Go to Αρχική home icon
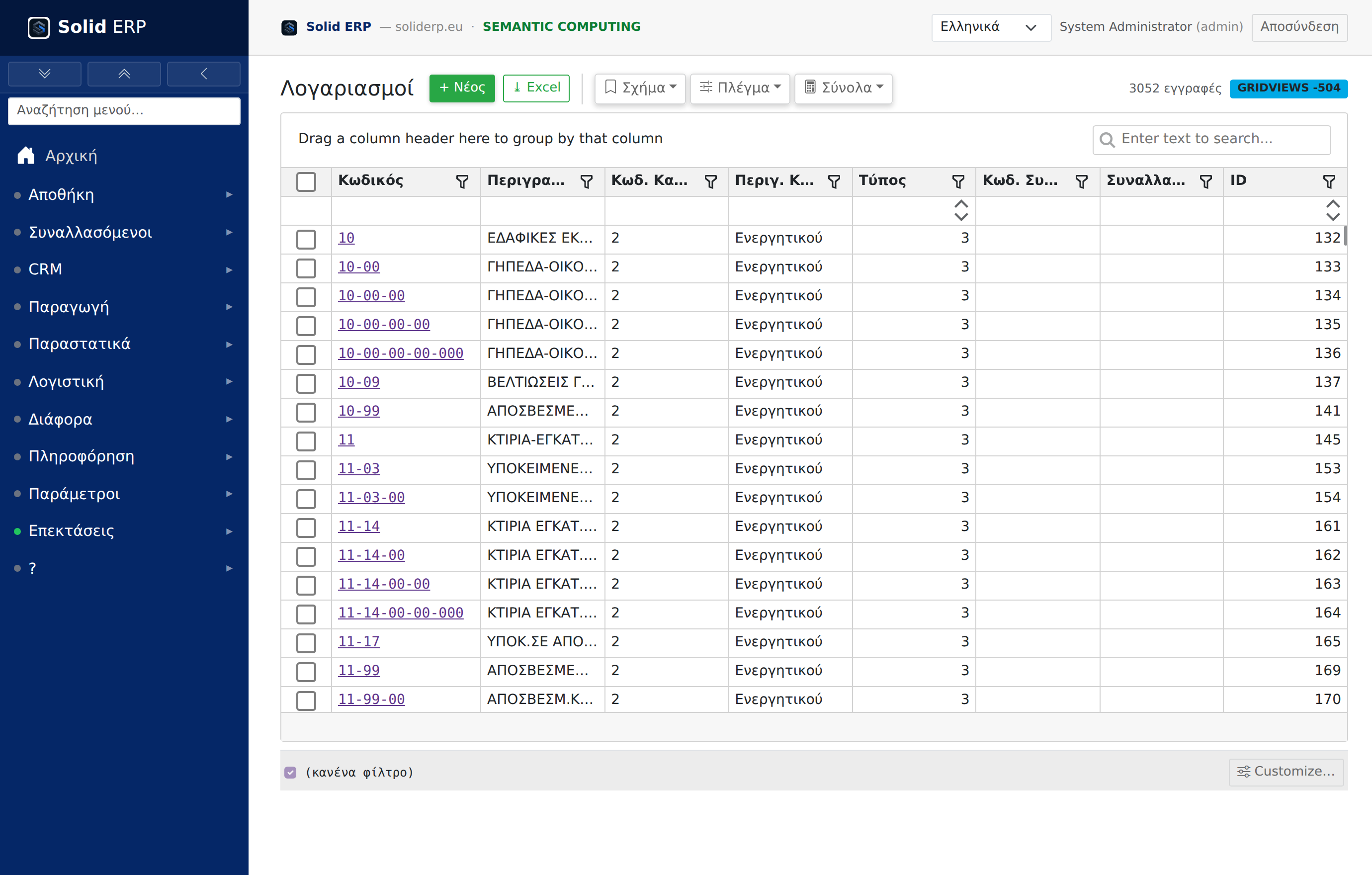Image resolution: width=1372 pixels, height=875 pixels. 26,156
